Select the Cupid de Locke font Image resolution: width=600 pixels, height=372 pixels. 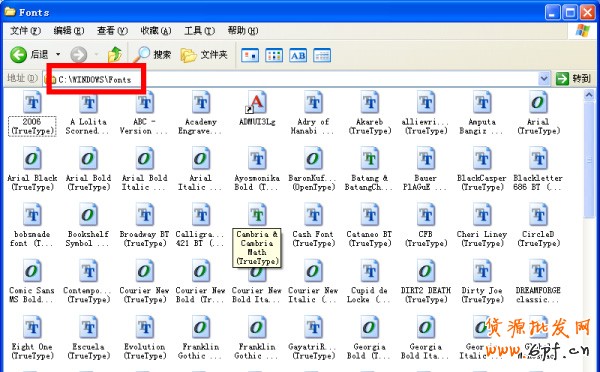[369, 282]
